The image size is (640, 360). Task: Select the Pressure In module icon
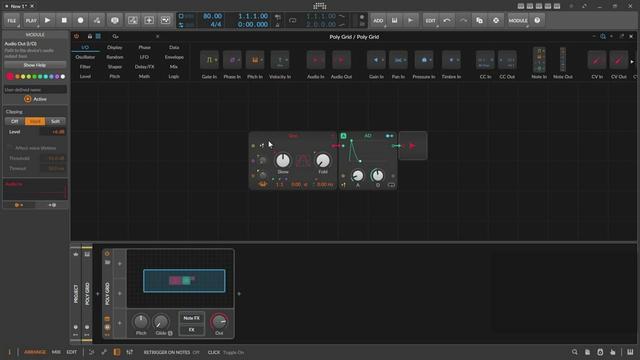(x=424, y=60)
